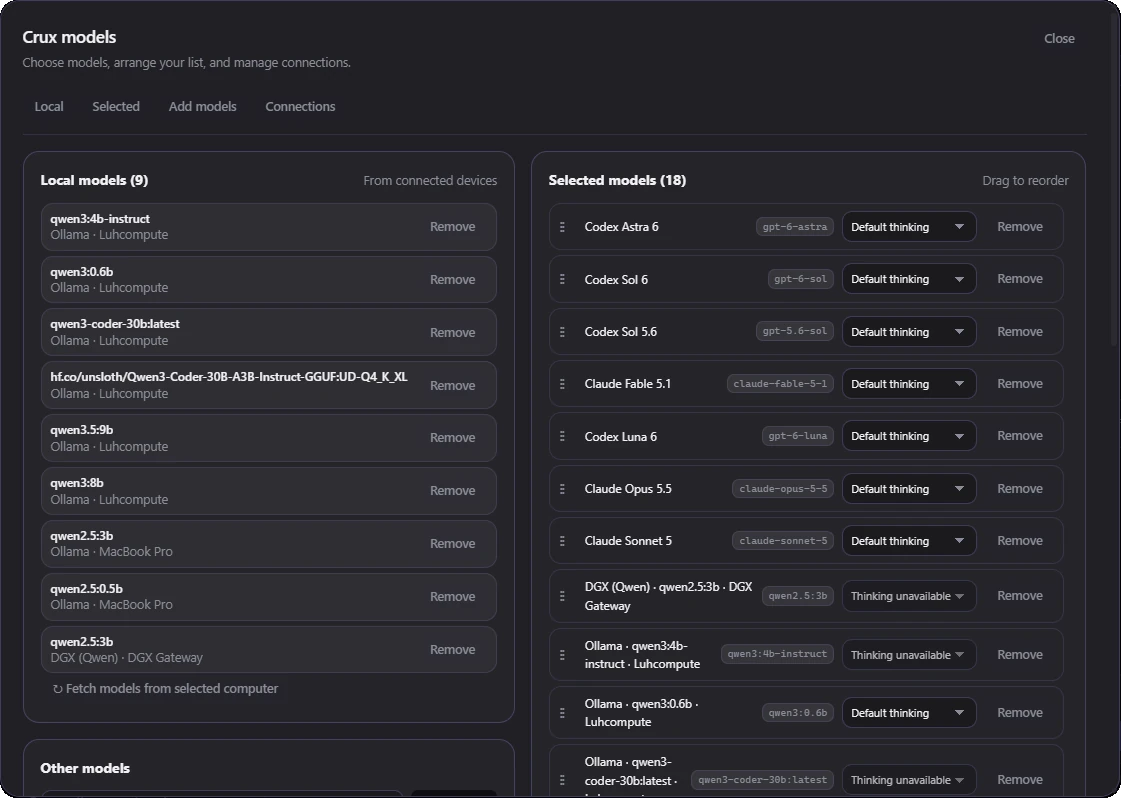Open thinking dropdown for Claude Opus 5.5
The height and width of the screenshot is (798, 1121).
pos(909,489)
